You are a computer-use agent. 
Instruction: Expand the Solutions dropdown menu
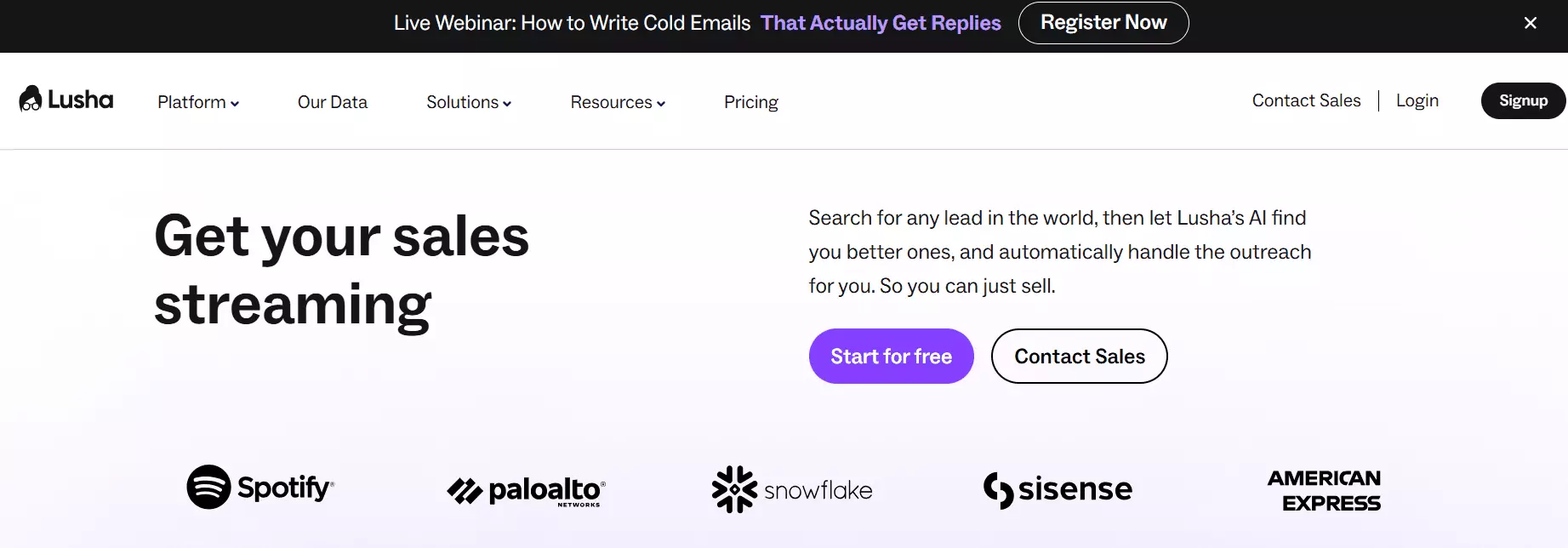pyautogui.click(x=469, y=102)
